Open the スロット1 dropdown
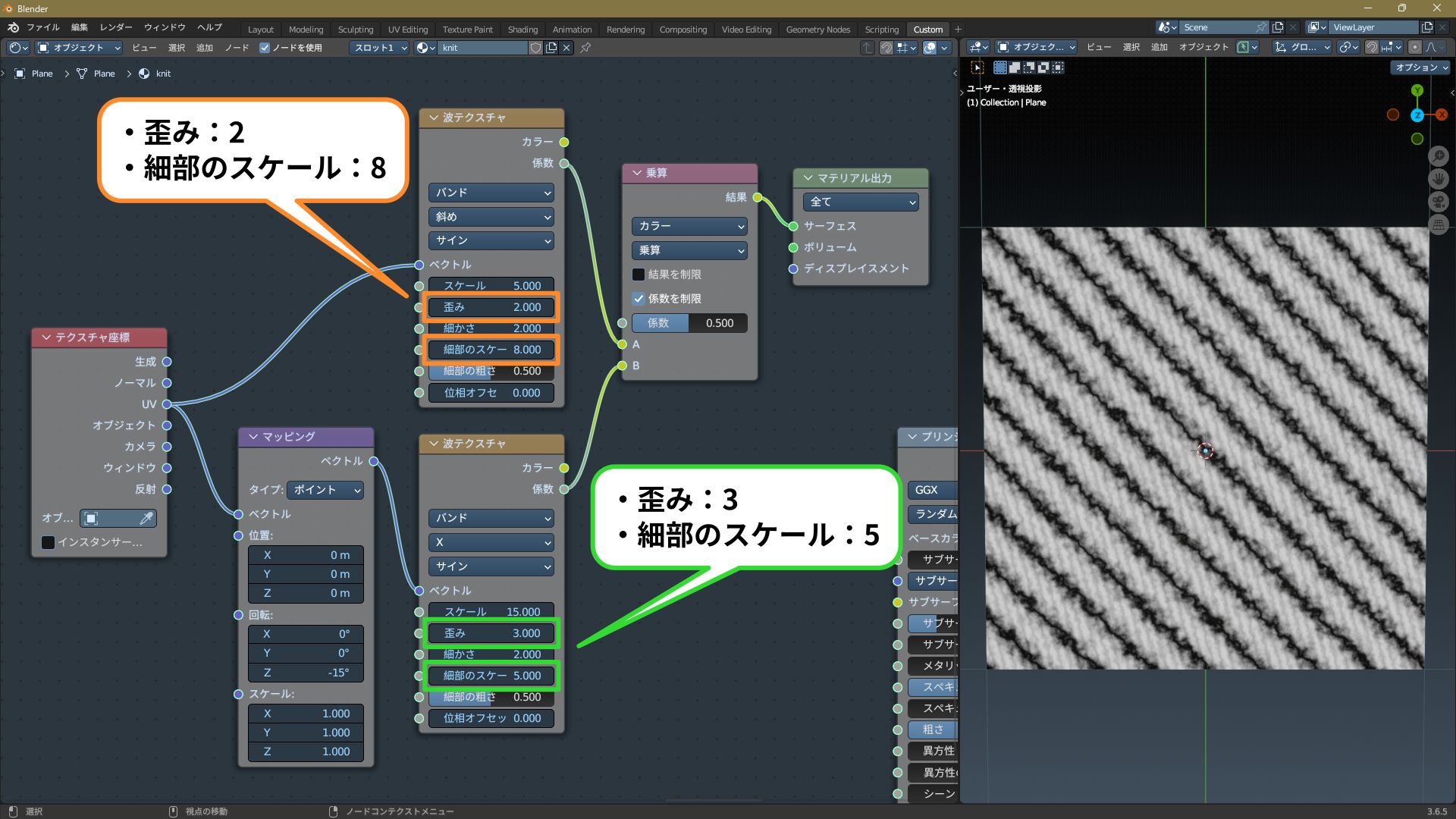 pos(379,48)
